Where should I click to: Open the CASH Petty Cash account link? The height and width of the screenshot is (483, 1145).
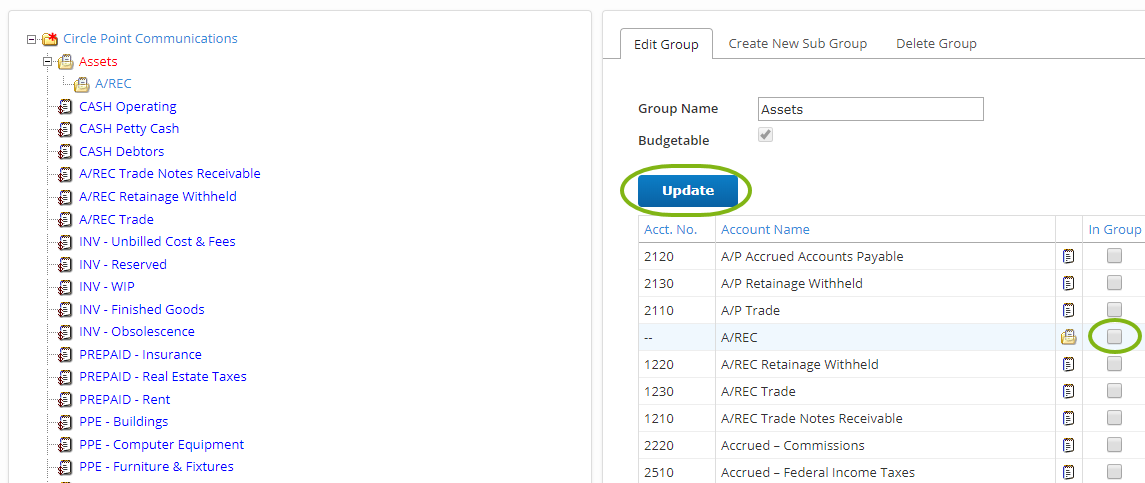click(129, 129)
